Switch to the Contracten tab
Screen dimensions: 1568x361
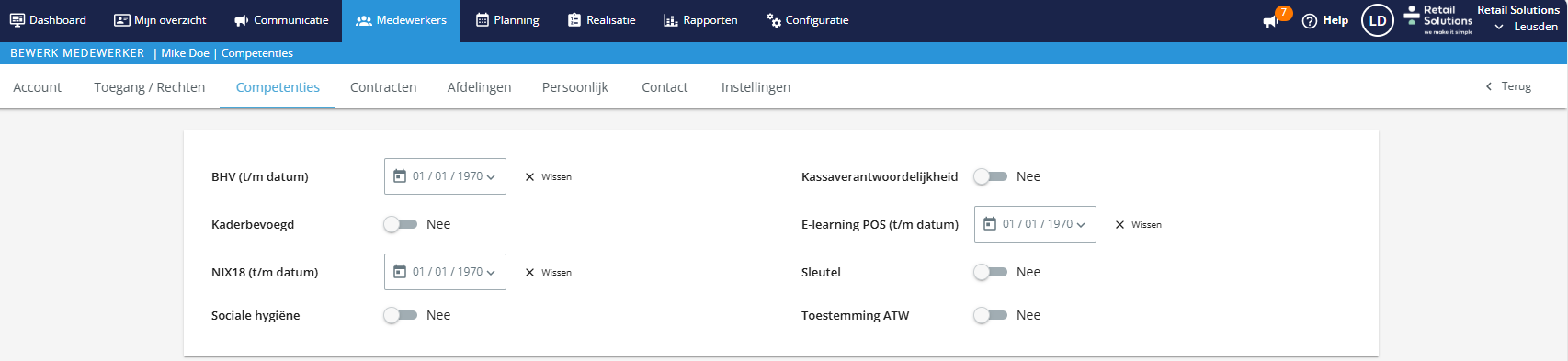[383, 87]
